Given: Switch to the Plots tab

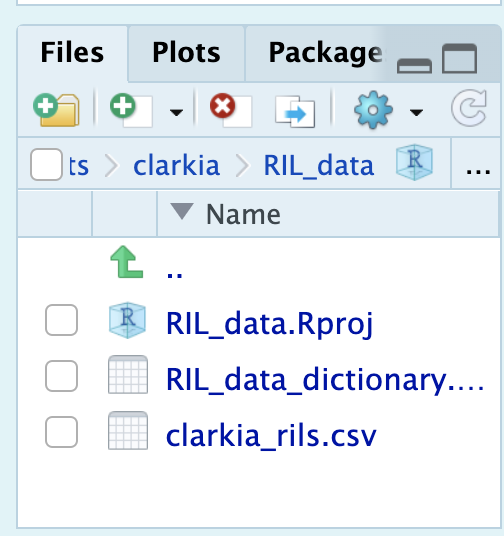Looking at the screenshot, I should pyautogui.click(x=186, y=53).
